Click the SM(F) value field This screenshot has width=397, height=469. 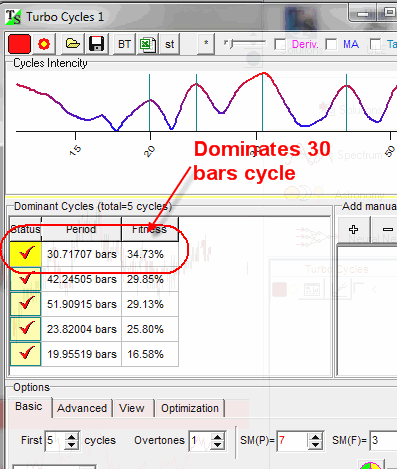click(383, 440)
